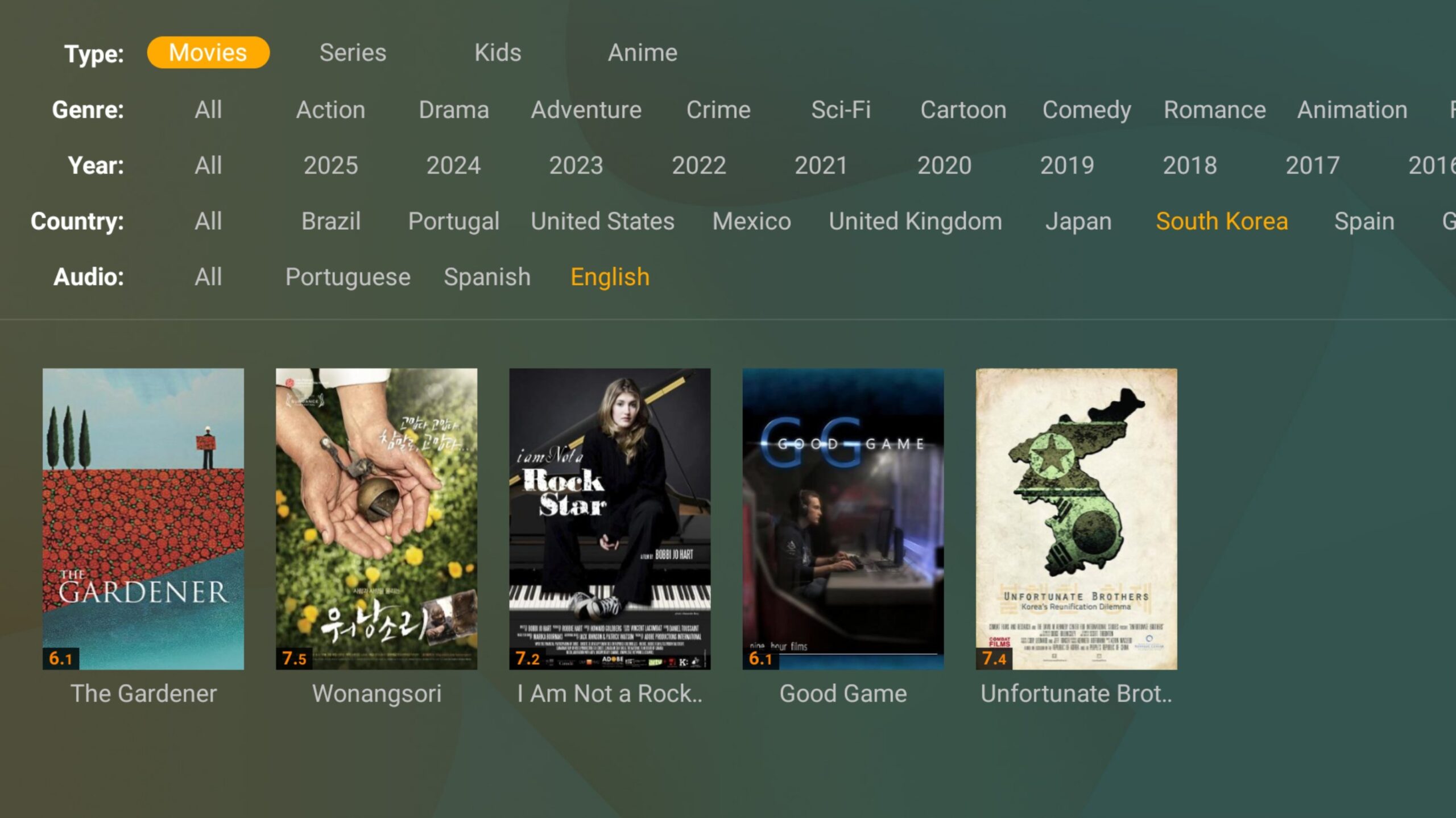Pick Comedy from genre row
The image size is (1456, 818).
coord(1086,110)
